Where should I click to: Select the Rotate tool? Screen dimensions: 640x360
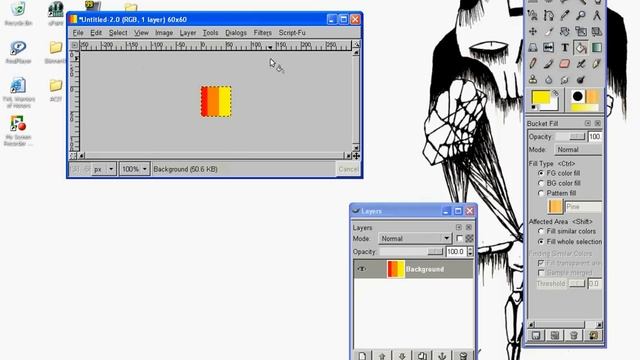[x=564, y=31]
